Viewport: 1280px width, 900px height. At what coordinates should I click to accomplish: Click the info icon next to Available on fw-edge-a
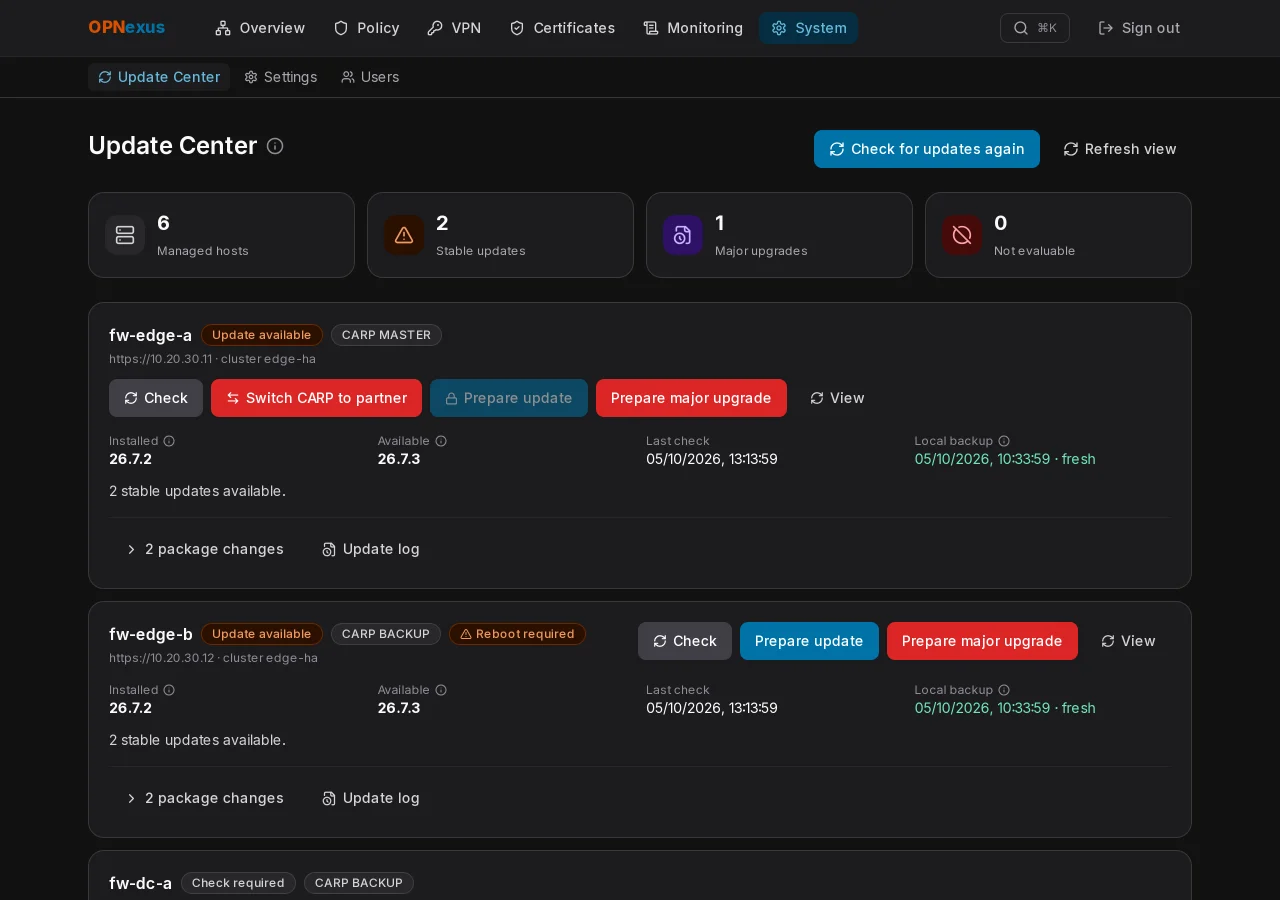click(441, 441)
